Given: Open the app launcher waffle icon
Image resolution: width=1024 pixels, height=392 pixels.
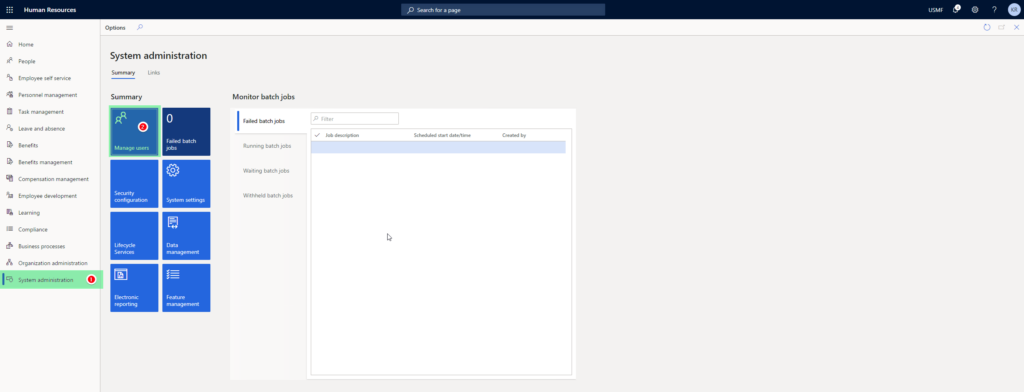Looking at the screenshot, I should [9, 10].
